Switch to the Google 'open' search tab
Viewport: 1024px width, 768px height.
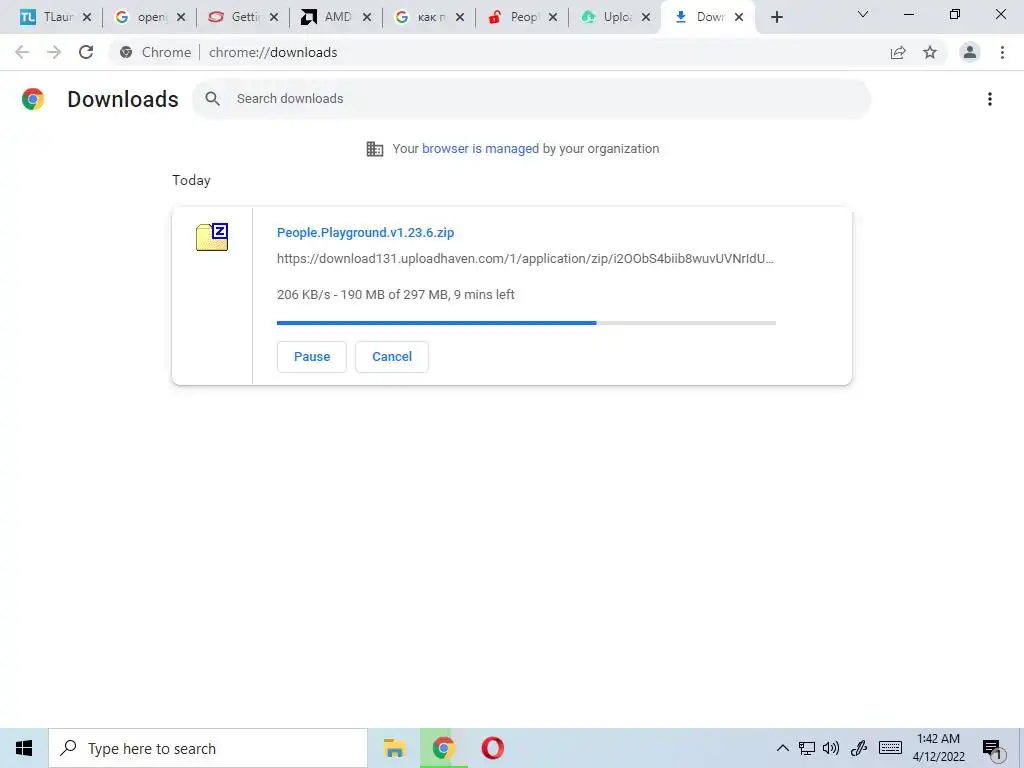tap(150, 17)
